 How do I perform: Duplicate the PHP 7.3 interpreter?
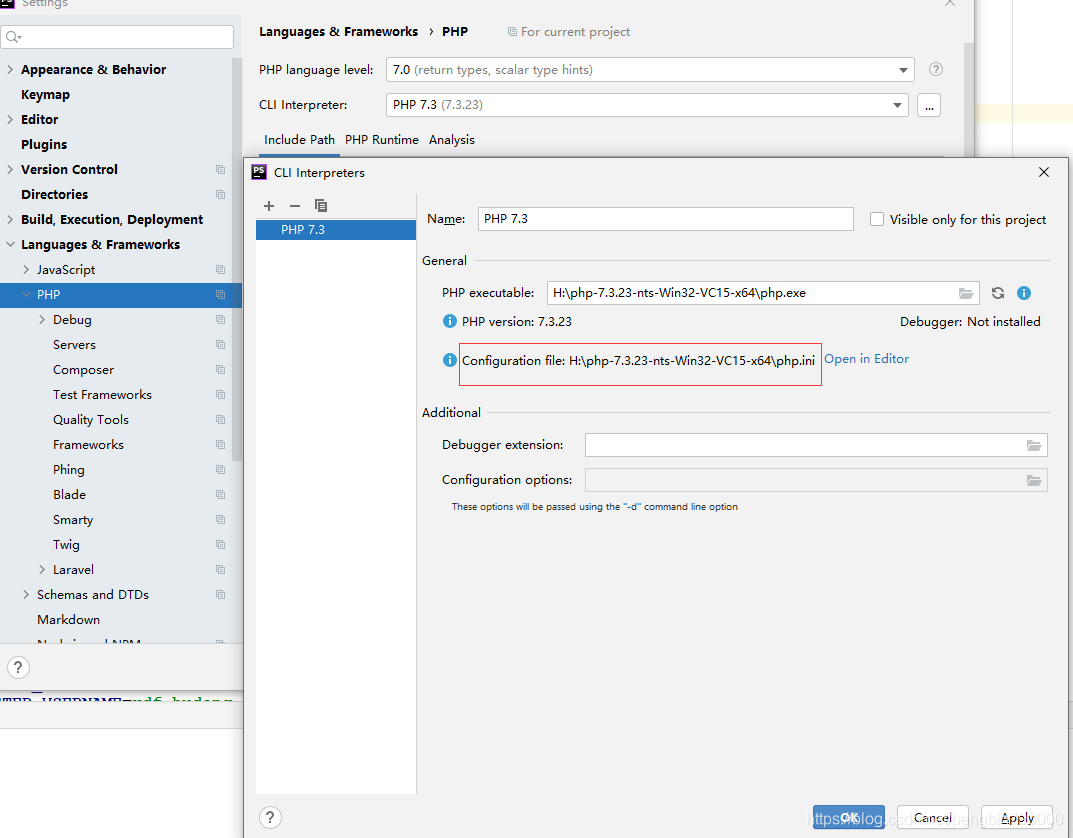320,206
